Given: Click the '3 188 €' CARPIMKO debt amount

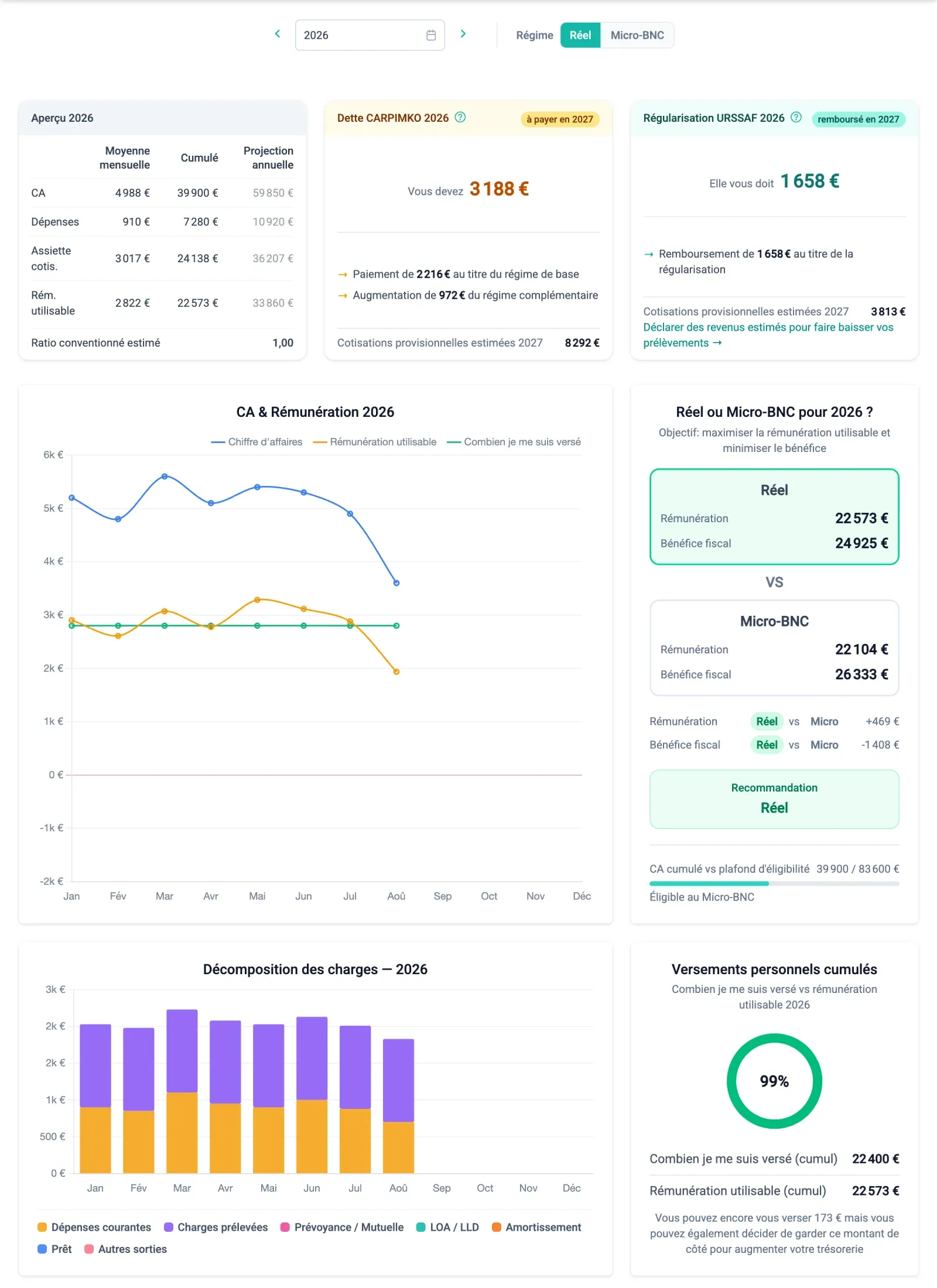Looking at the screenshot, I should pos(500,189).
